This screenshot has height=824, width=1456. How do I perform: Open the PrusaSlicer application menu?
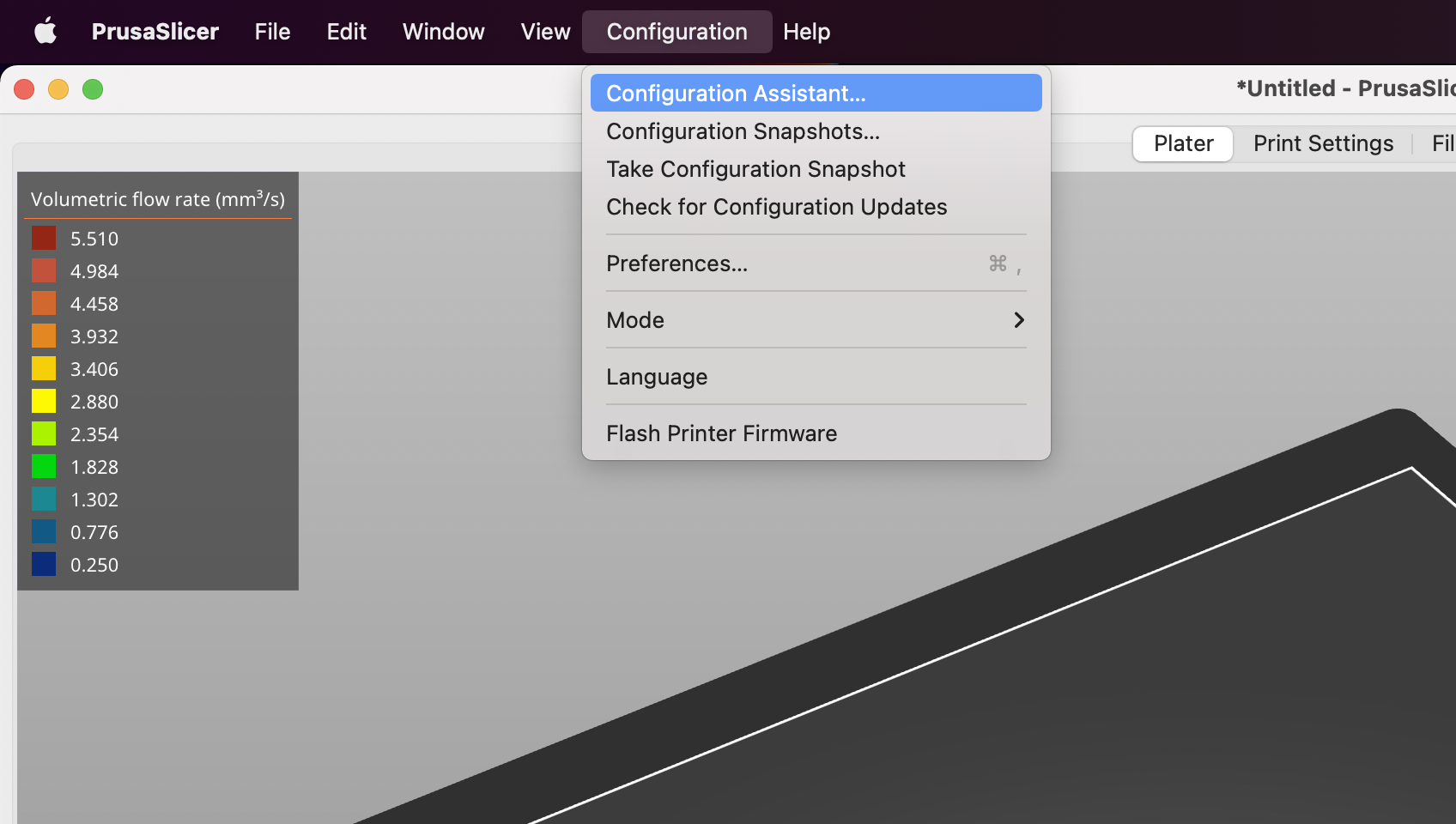pyautogui.click(x=155, y=32)
